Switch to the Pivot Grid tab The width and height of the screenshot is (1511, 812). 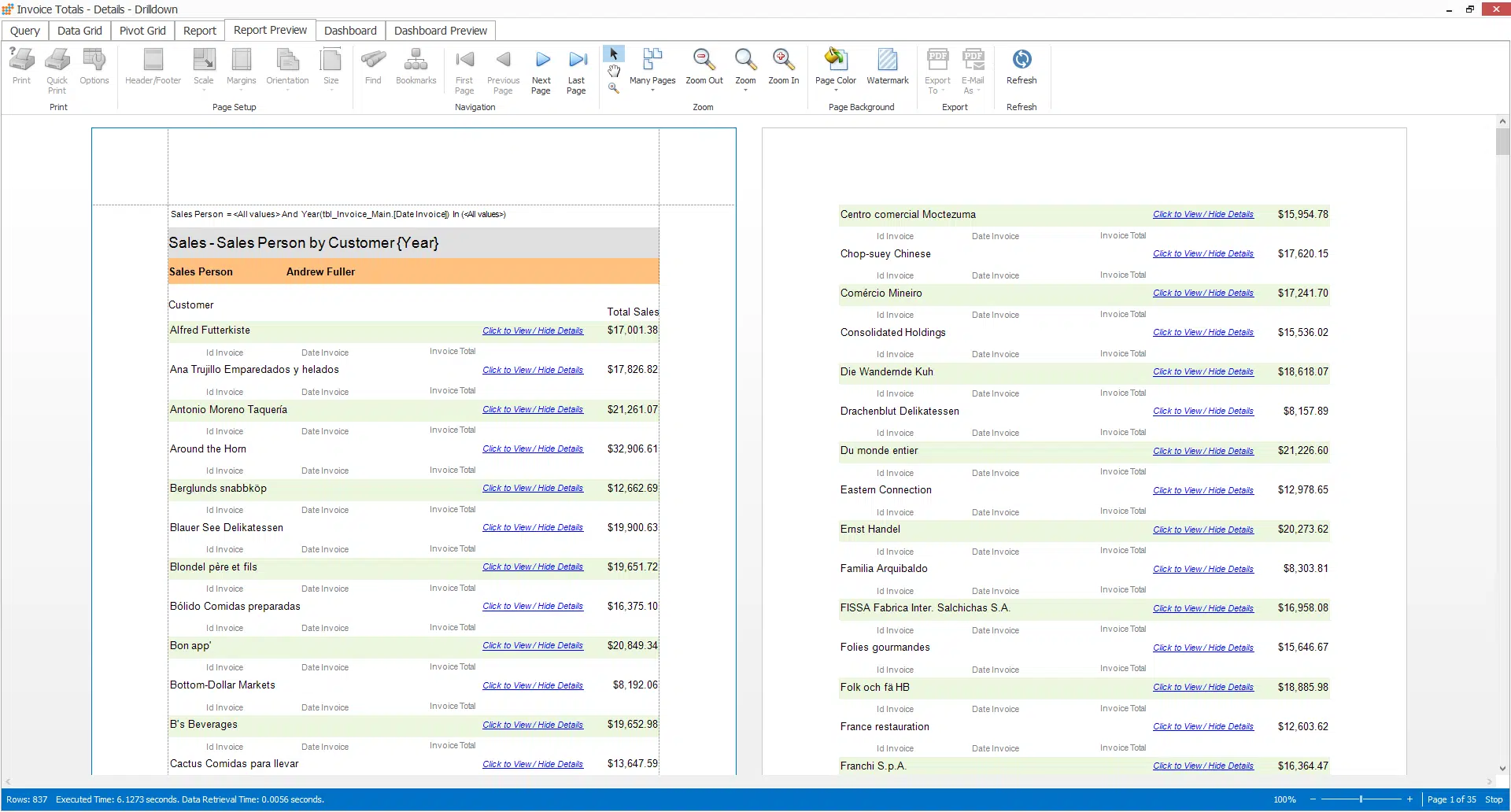point(142,31)
